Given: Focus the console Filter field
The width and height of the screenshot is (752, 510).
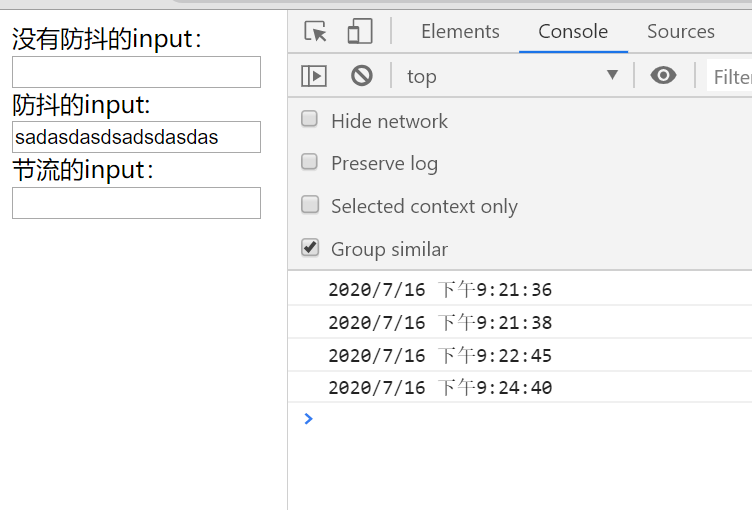Looking at the screenshot, I should pos(729,77).
